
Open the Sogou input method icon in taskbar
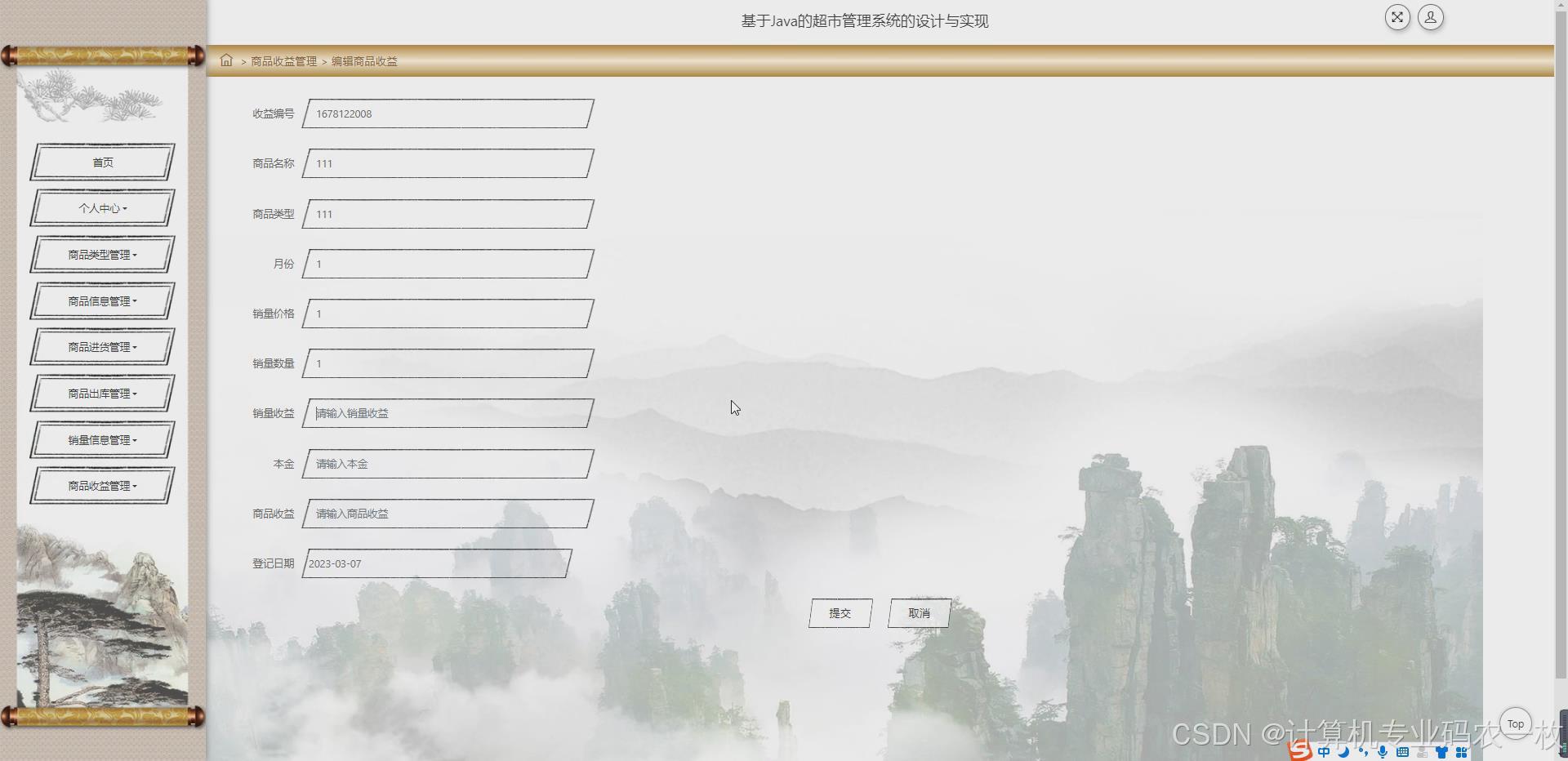[1298, 752]
